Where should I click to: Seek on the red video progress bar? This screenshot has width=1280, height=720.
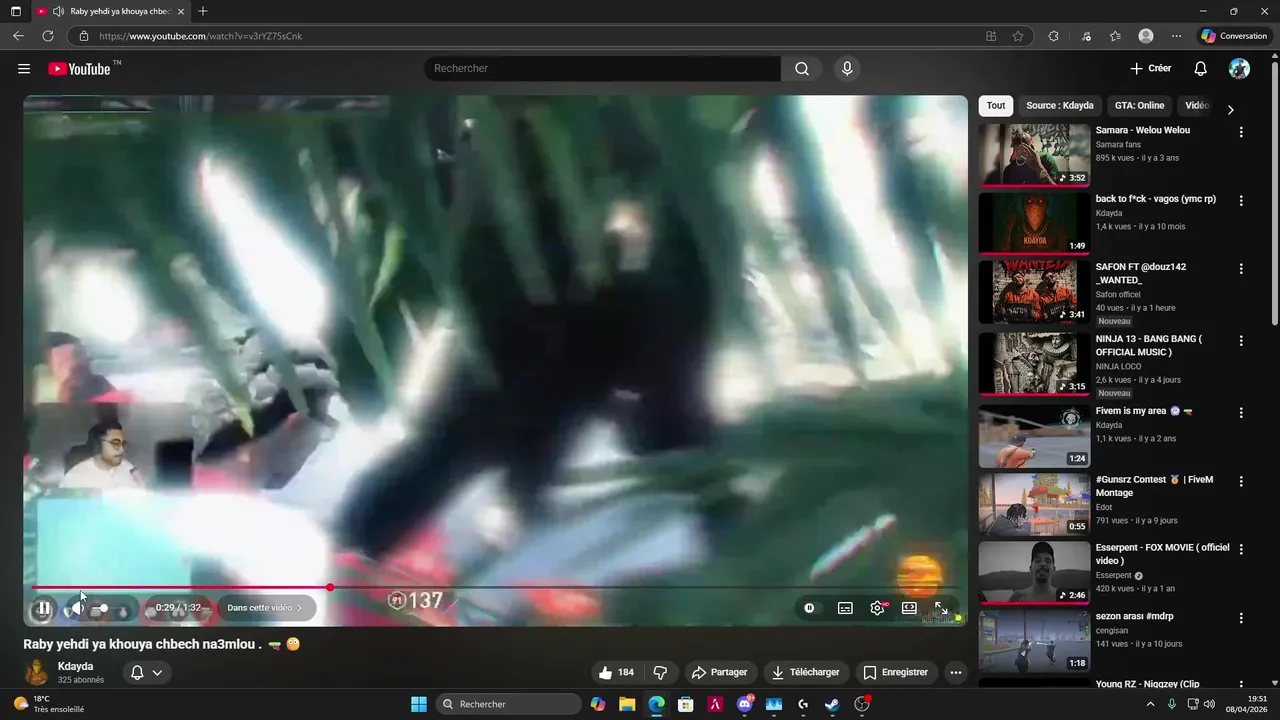(x=495, y=587)
